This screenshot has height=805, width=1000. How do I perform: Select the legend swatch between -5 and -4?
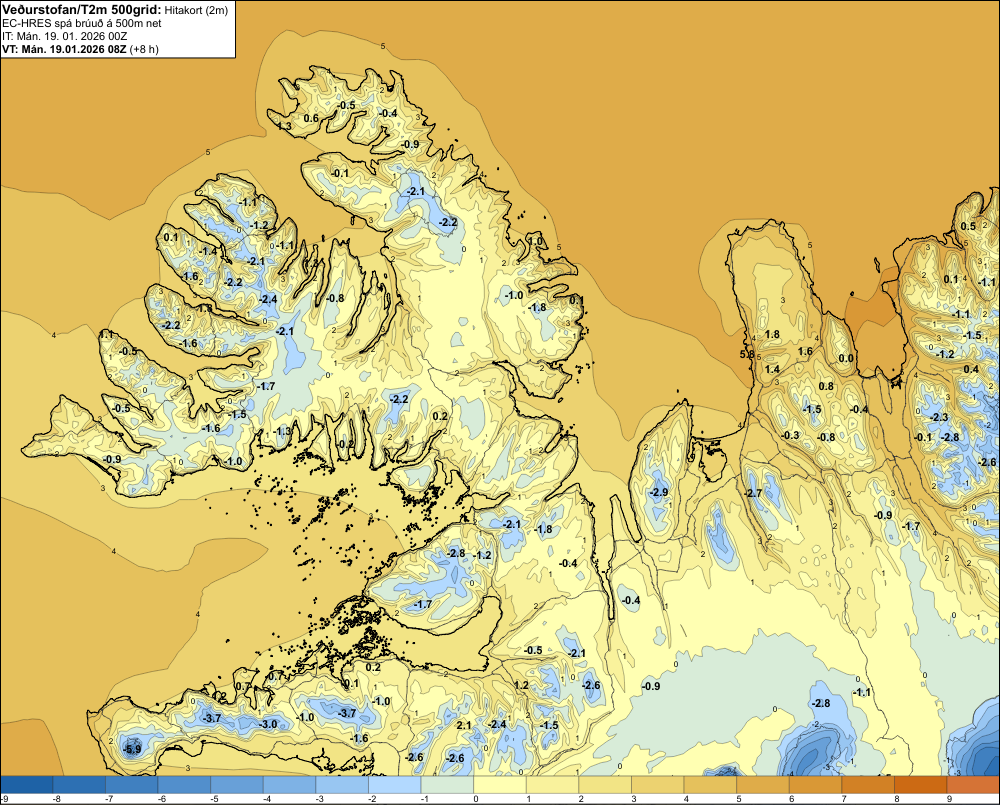(237, 785)
